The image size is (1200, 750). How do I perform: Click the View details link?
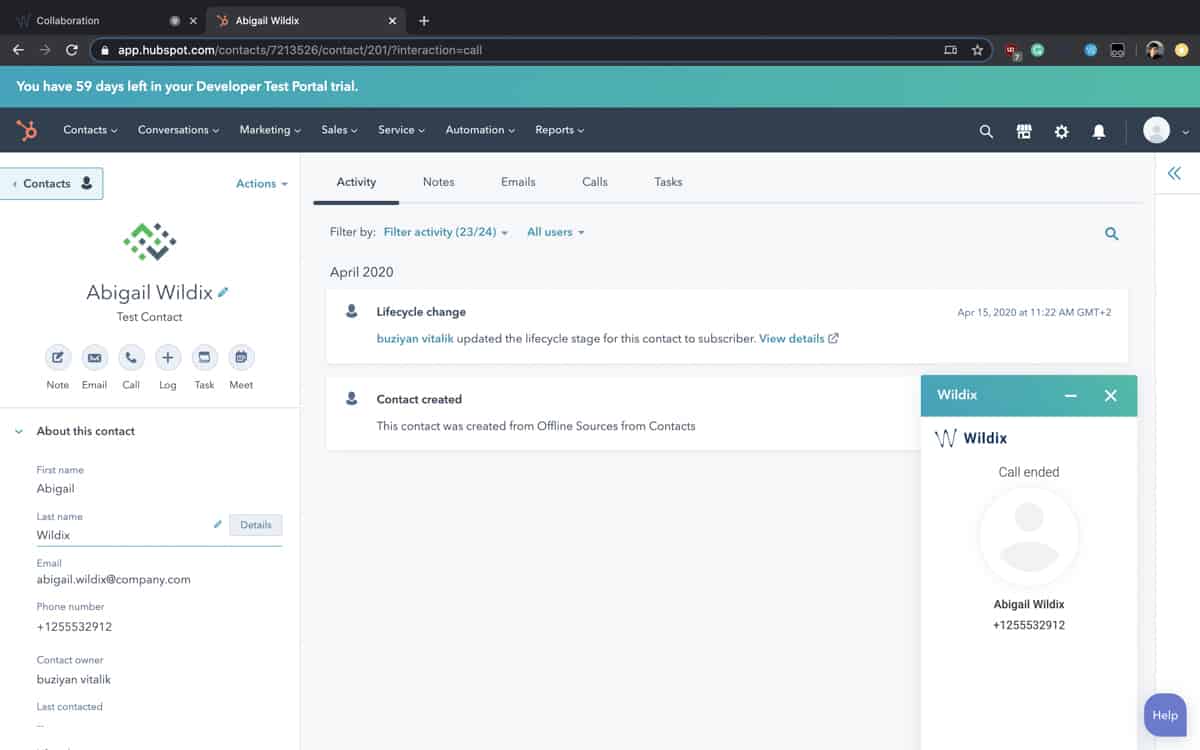[x=797, y=339]
